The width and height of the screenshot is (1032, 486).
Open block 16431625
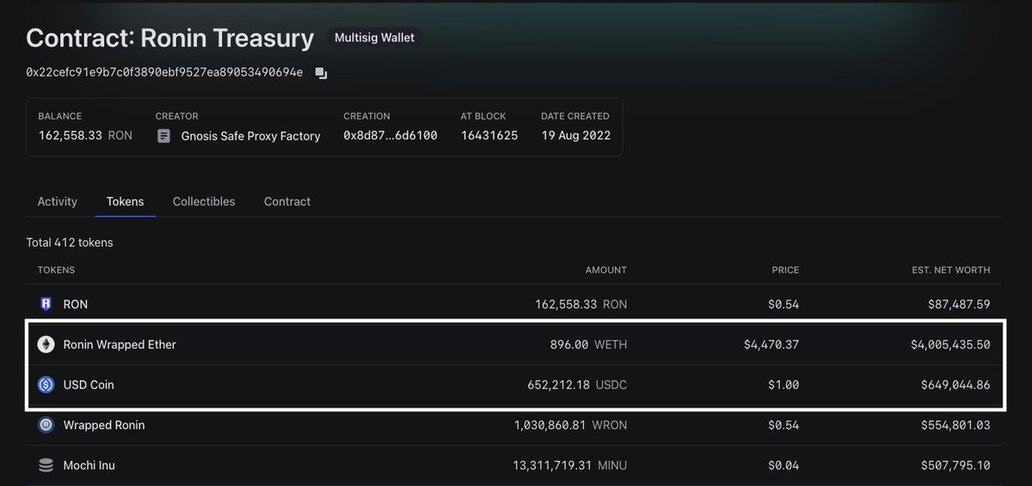pos(489,136)
